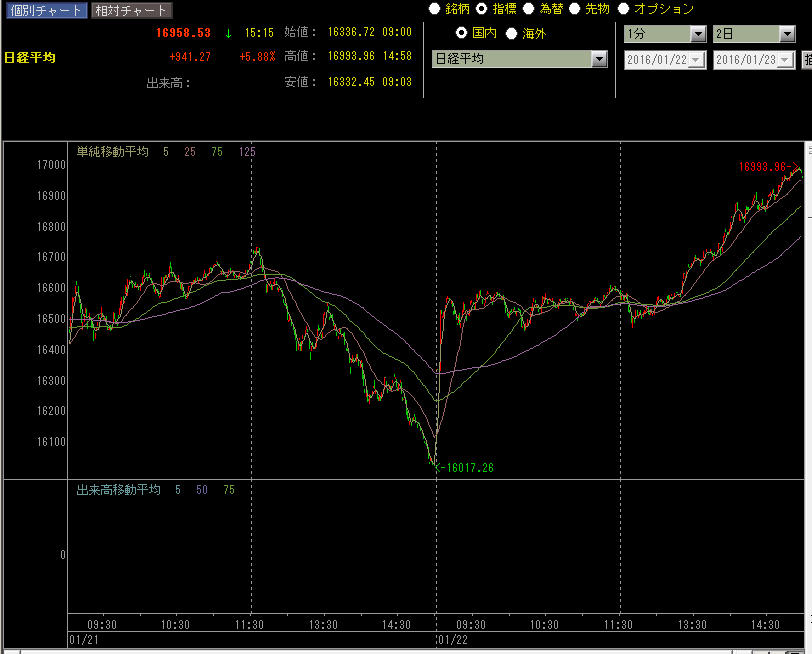
Task: Open the 2016/01/23 end date picker
Action: tap(787, 60)
